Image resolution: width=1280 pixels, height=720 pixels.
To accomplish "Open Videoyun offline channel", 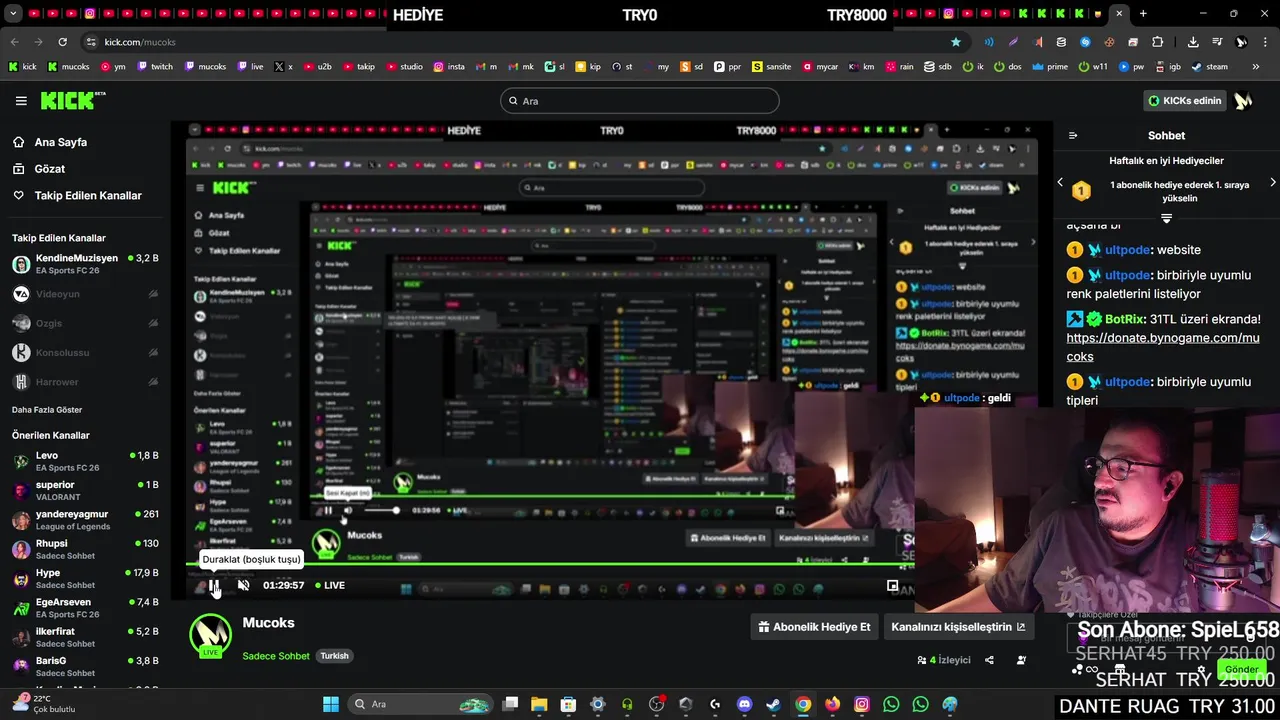I will click(85, 294).
